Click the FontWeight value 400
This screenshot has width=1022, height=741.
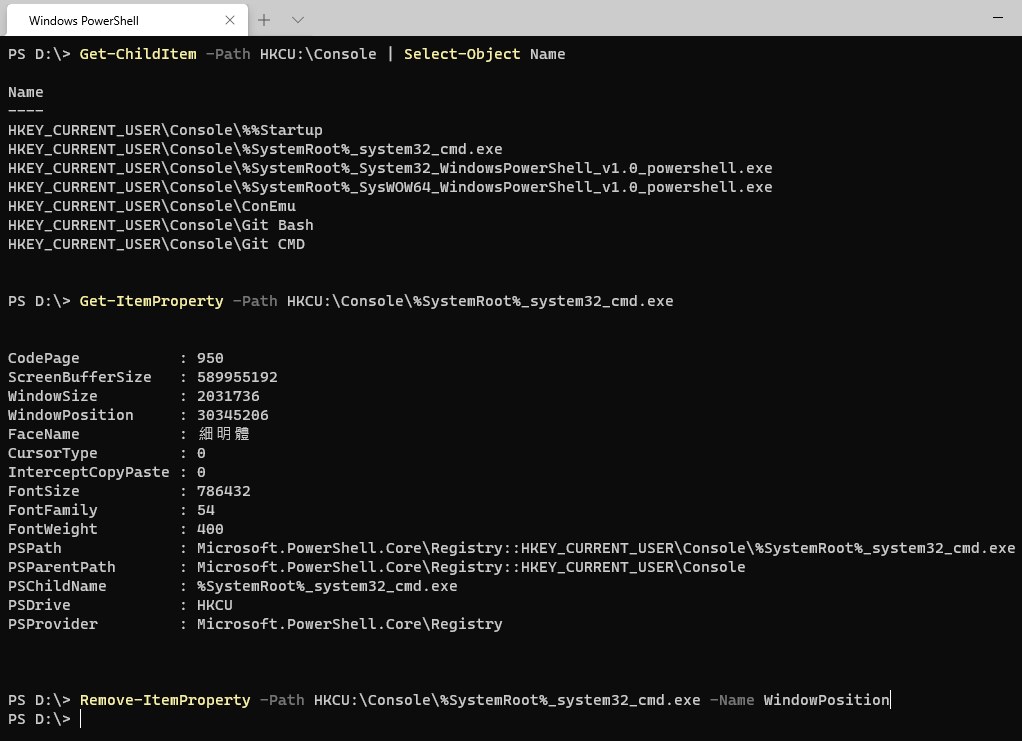(x=210, y=529)
